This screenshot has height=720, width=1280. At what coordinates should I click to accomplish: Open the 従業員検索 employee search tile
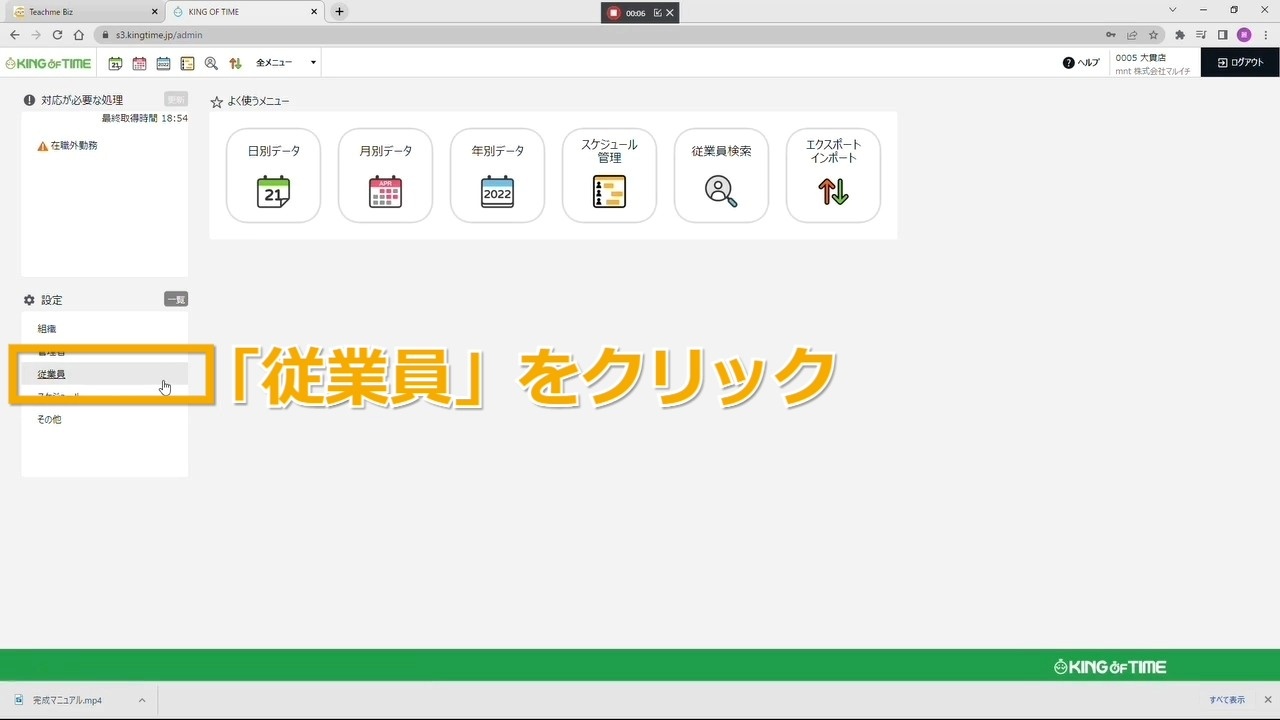pyautogui.click(x=721, y=175)
